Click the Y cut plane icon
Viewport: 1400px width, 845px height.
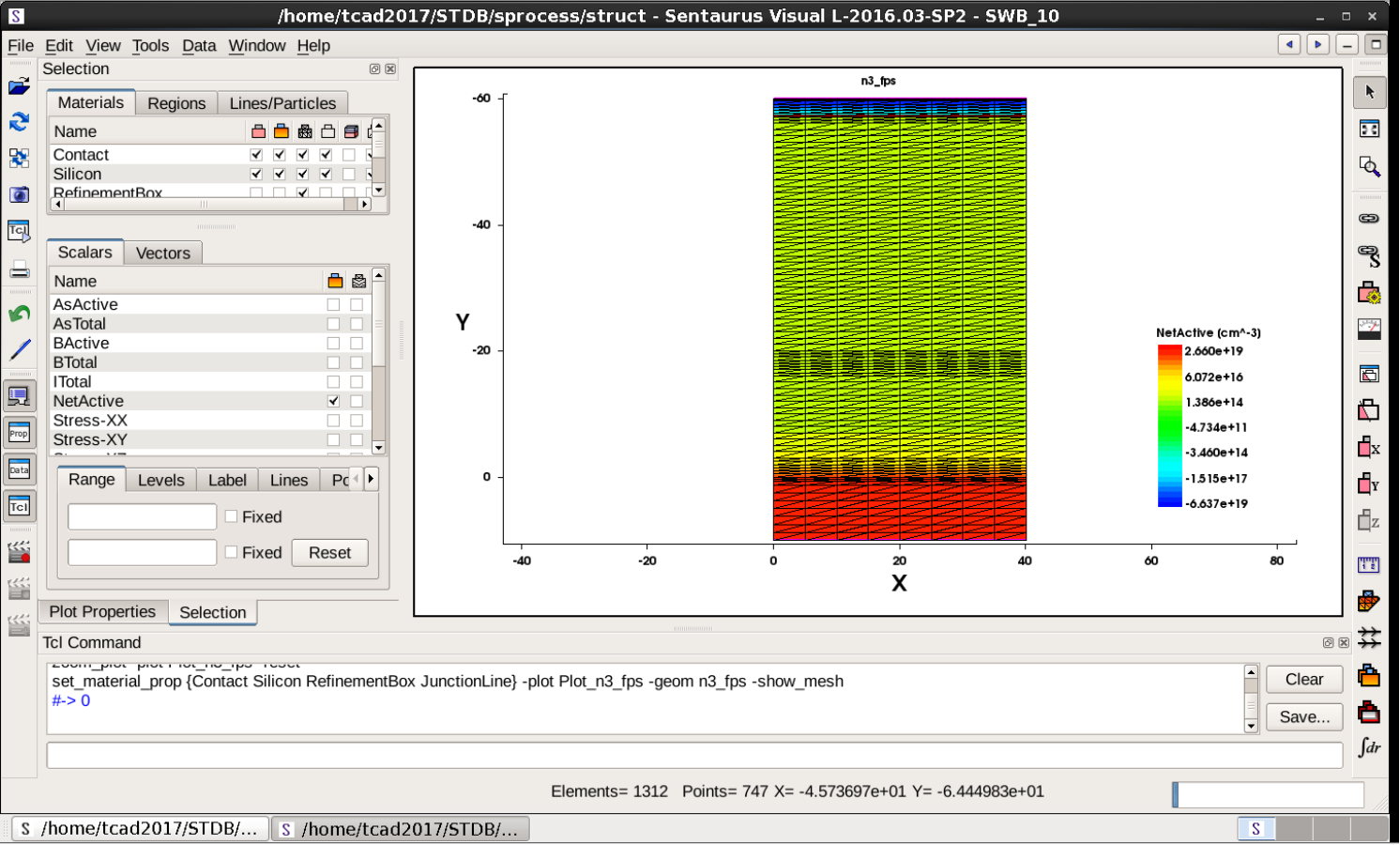tap(1369, 484)
